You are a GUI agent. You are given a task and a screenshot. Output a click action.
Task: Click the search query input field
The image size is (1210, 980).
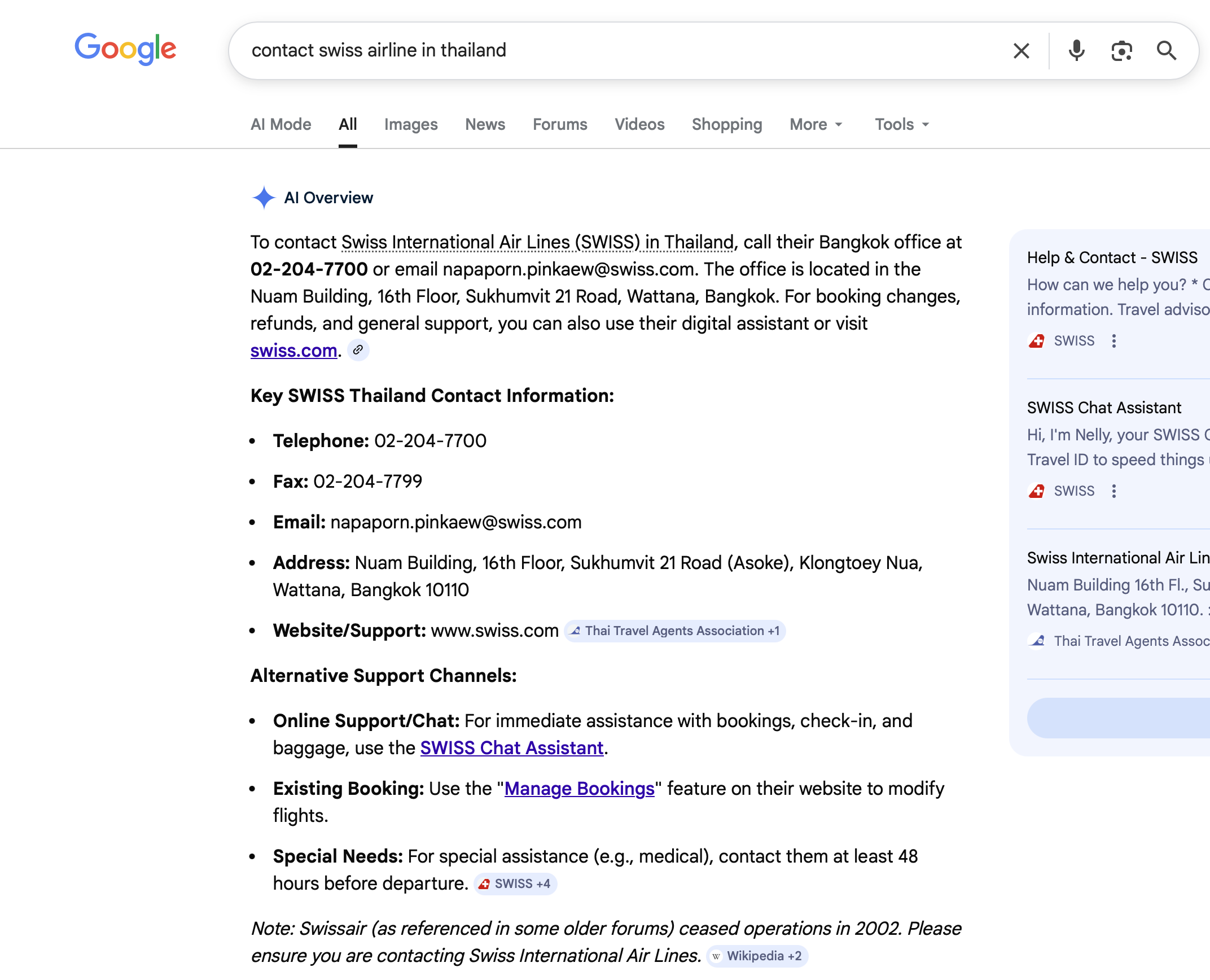(621, 51)
